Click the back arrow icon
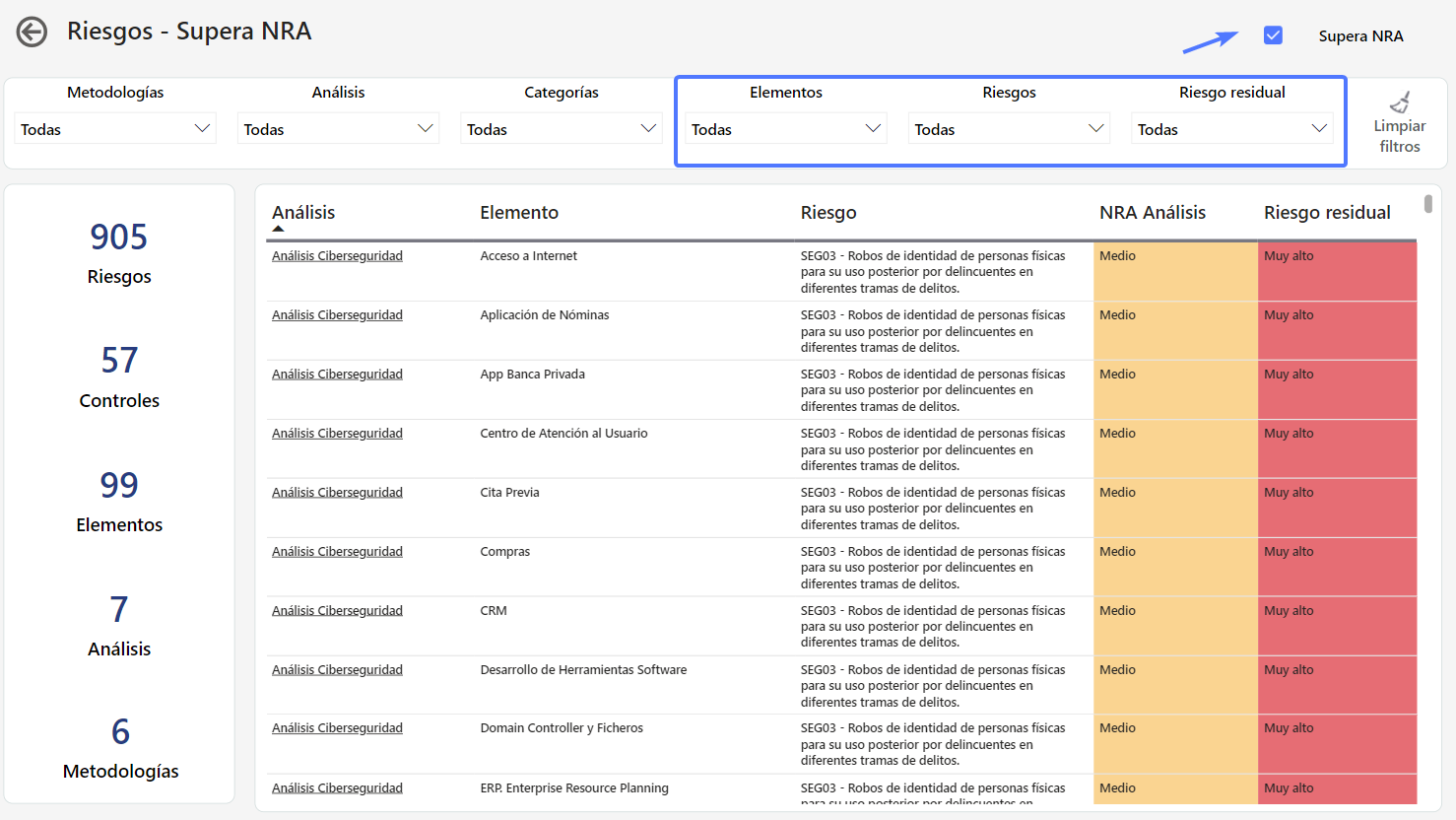This screenshot has width=1456, height=820. point(32,33)
